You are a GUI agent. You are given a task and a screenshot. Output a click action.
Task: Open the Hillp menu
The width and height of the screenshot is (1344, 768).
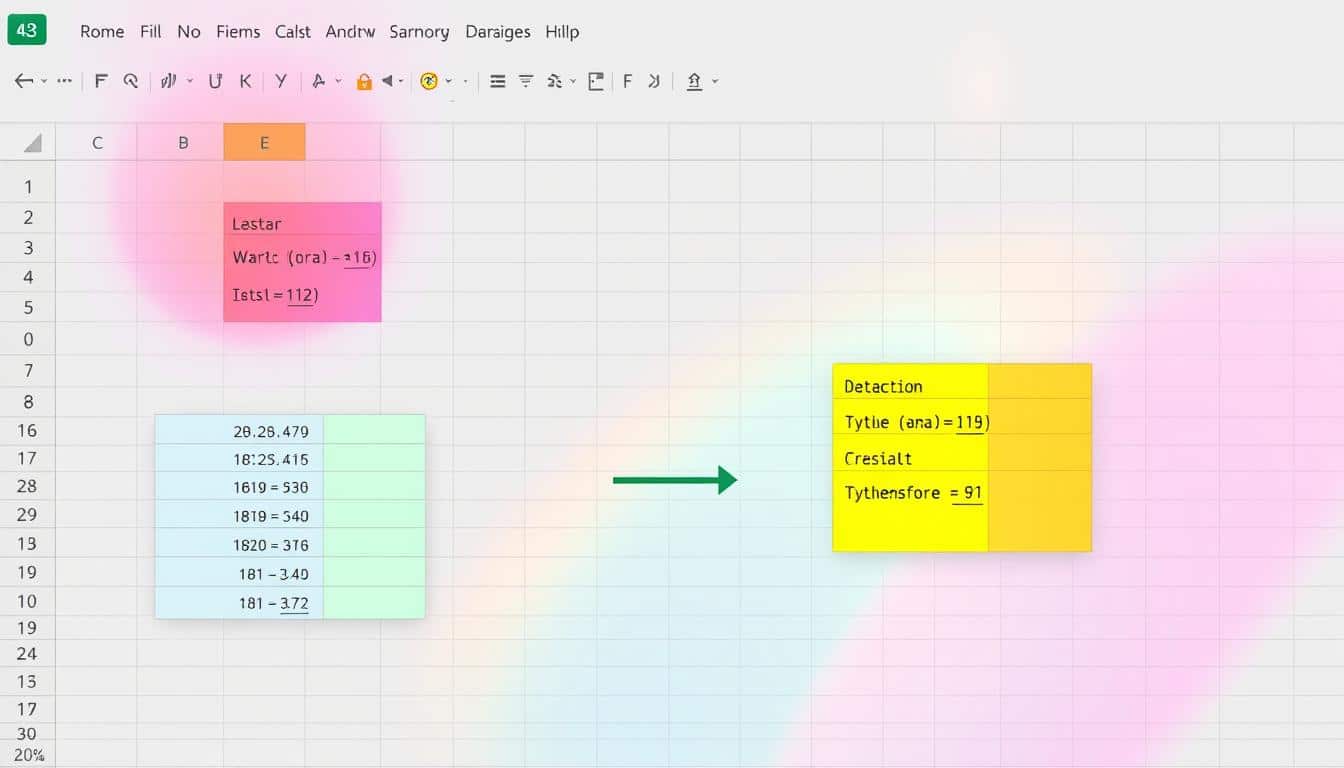pos(562,32)
